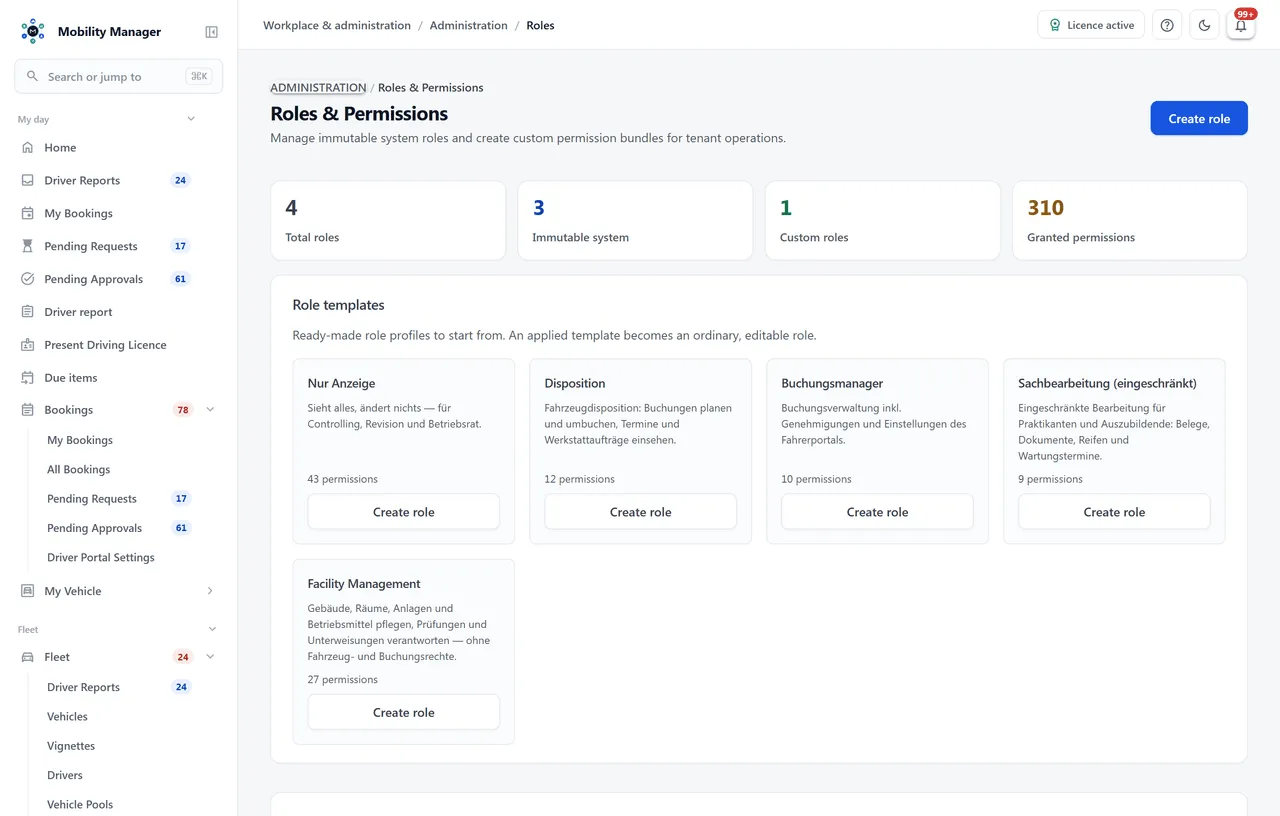Create role from Disposition template
1280x816 pixels.
[x=641, y=512]
